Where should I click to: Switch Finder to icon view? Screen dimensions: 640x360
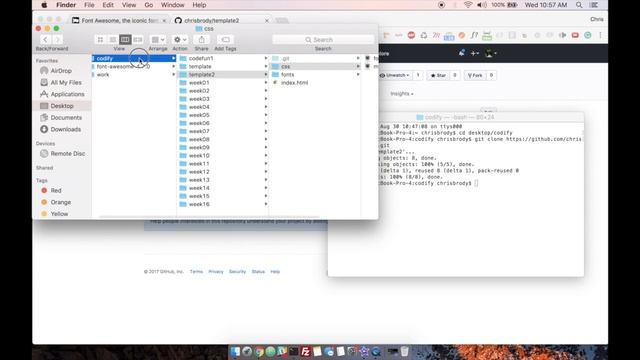coord(100,40)
